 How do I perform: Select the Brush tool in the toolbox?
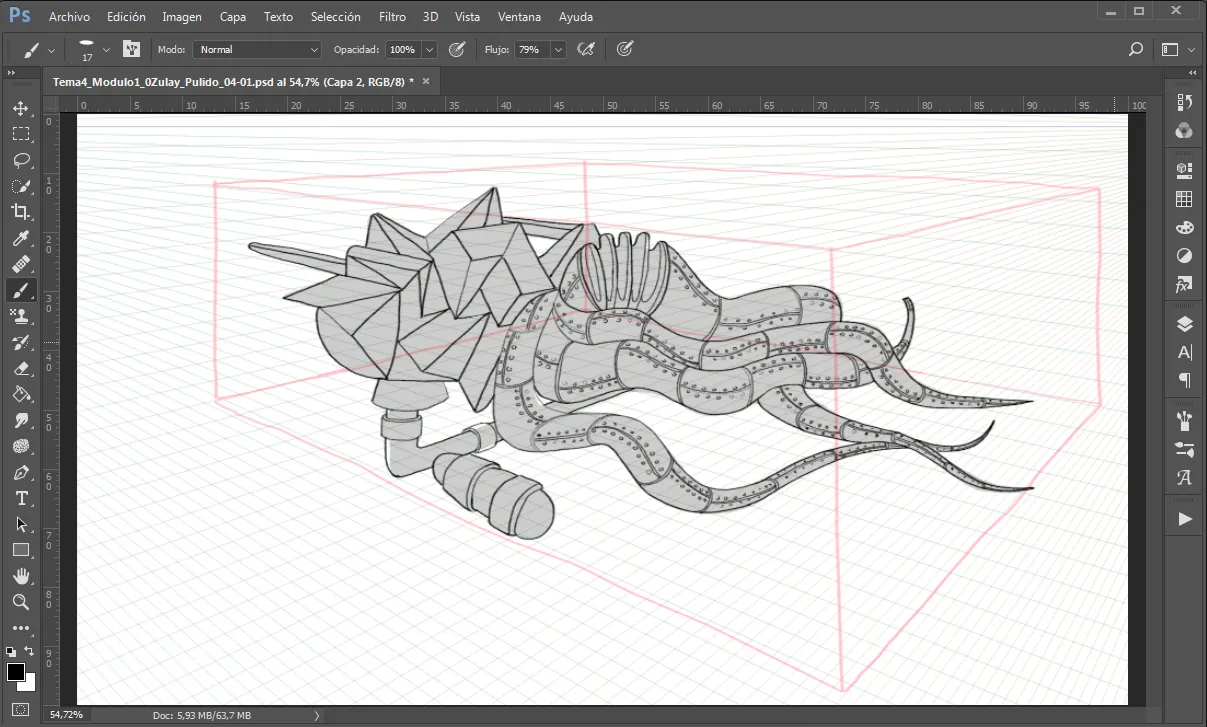(x=21, y=290)
